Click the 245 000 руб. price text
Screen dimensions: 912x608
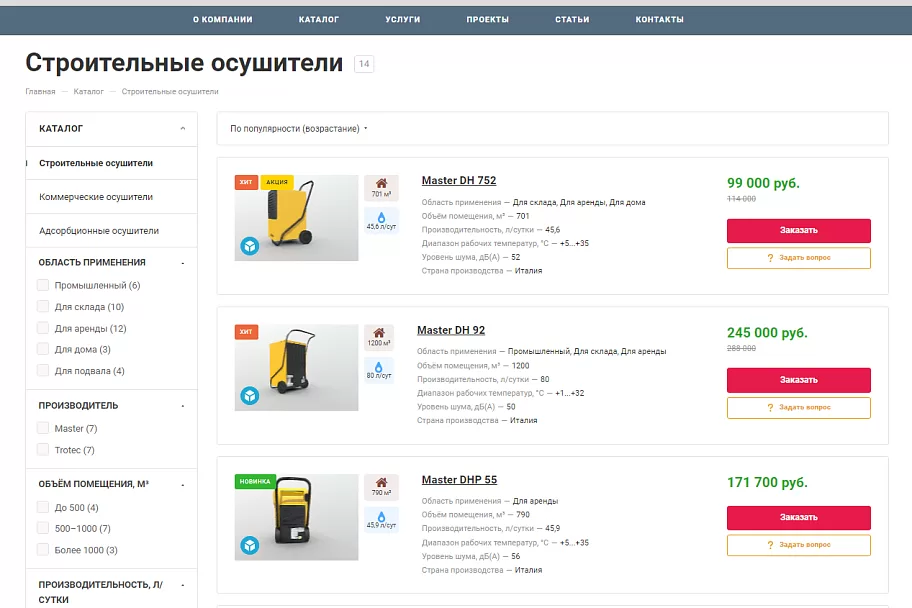pos(767,332)
